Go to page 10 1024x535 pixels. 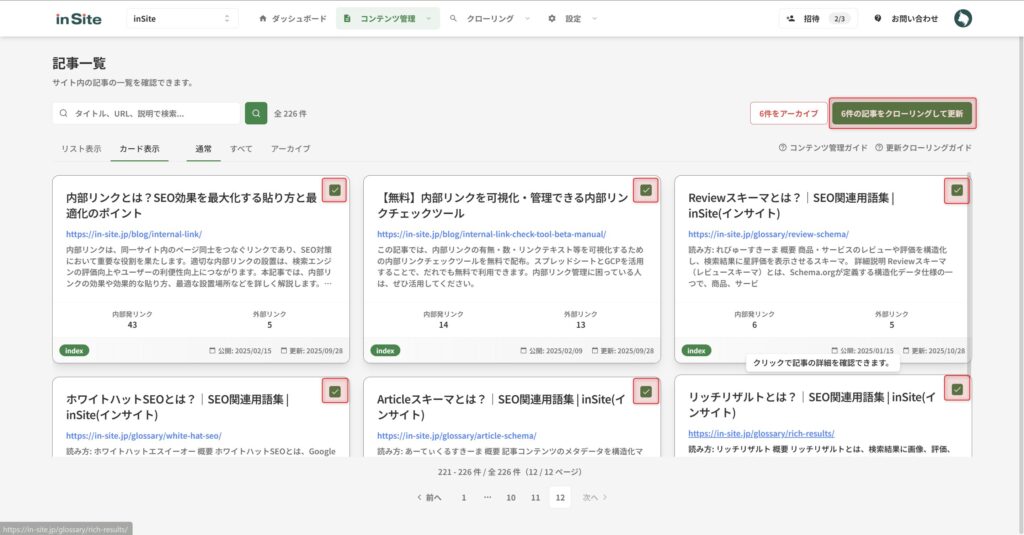point(511,498)
